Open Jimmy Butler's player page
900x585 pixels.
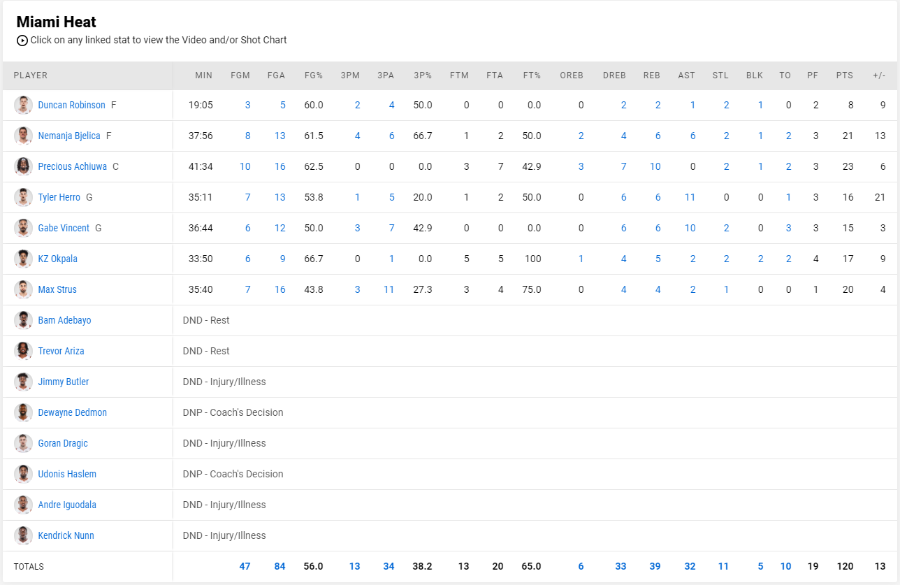coord(63,382)
